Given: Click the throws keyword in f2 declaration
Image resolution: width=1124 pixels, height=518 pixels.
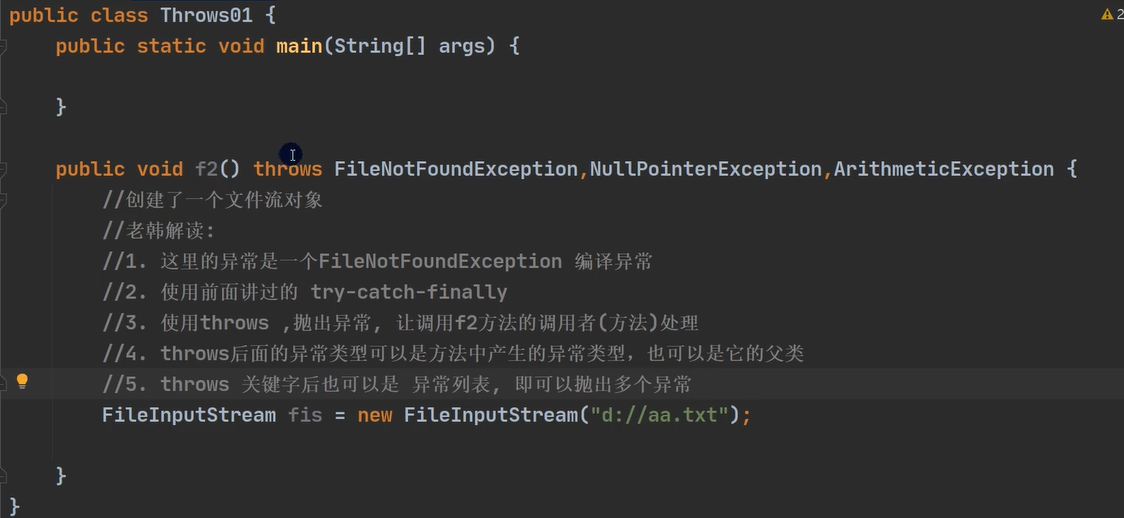Looking at the screenshot, I should pyautogui.click(x=288, y=169).
